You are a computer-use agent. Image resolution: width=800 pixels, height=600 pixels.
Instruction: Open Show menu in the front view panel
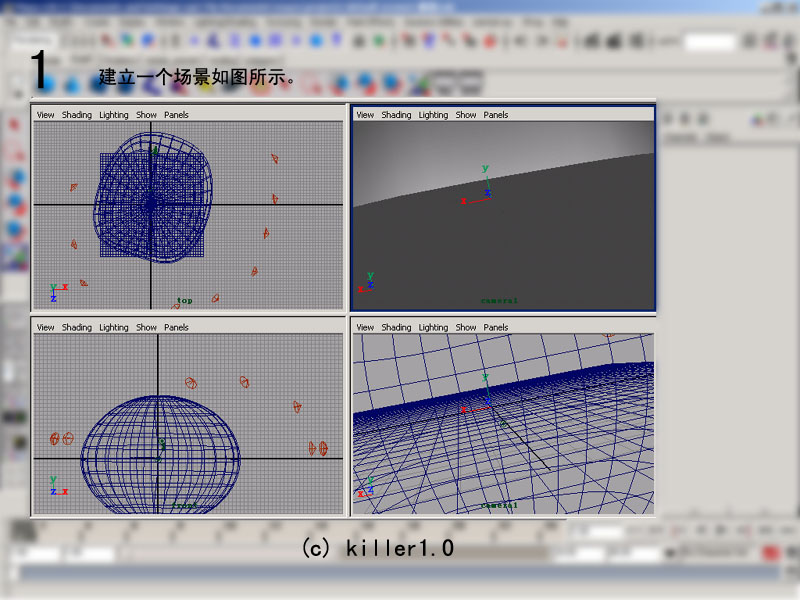coord(146,328)
